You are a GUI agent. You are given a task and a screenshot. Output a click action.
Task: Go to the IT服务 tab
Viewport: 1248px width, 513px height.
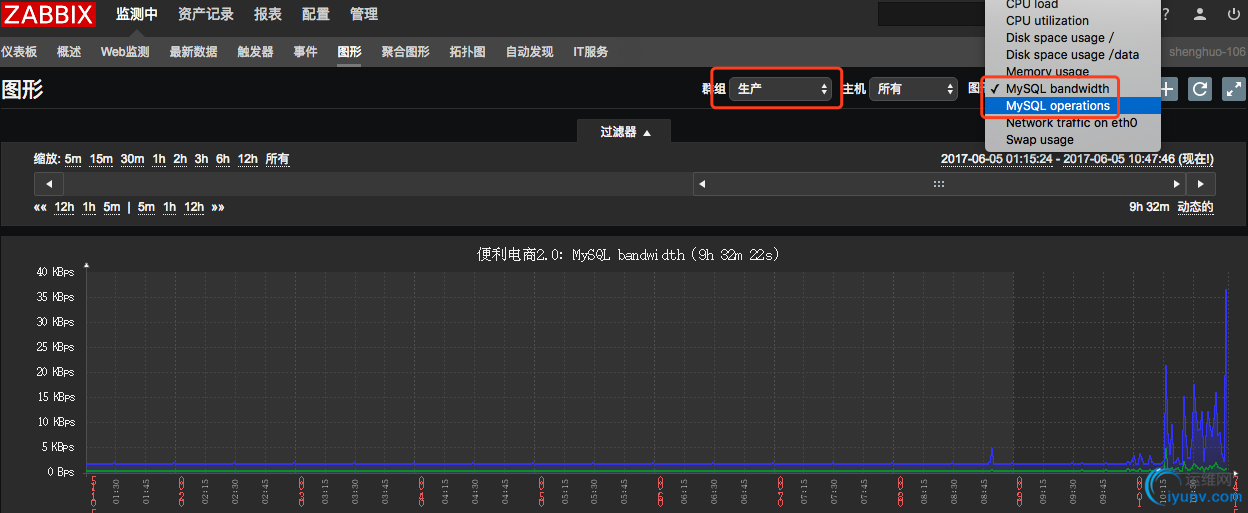click(590, 52)
